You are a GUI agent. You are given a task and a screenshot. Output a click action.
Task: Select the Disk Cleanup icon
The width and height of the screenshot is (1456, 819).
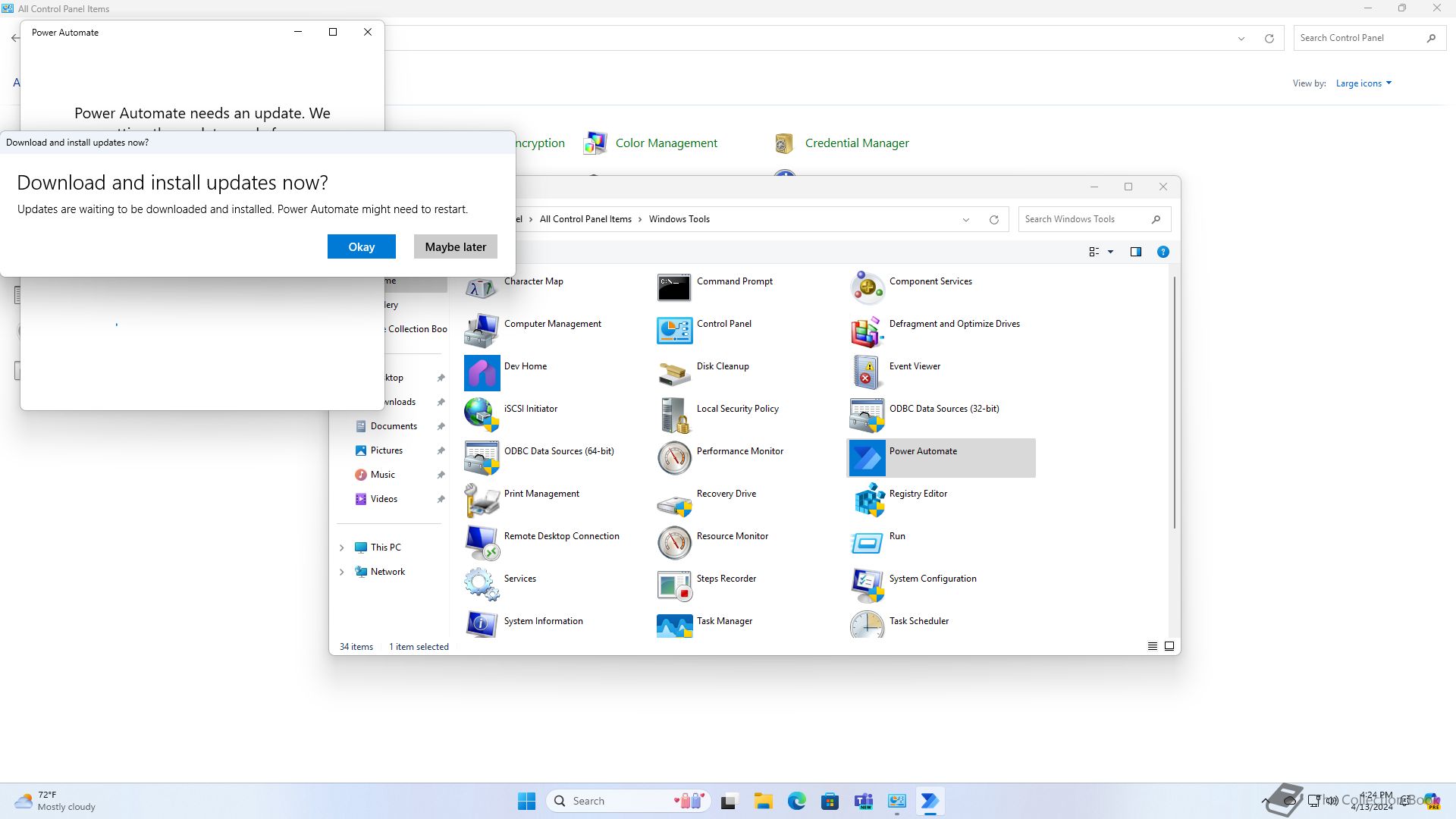click(674, 373)
